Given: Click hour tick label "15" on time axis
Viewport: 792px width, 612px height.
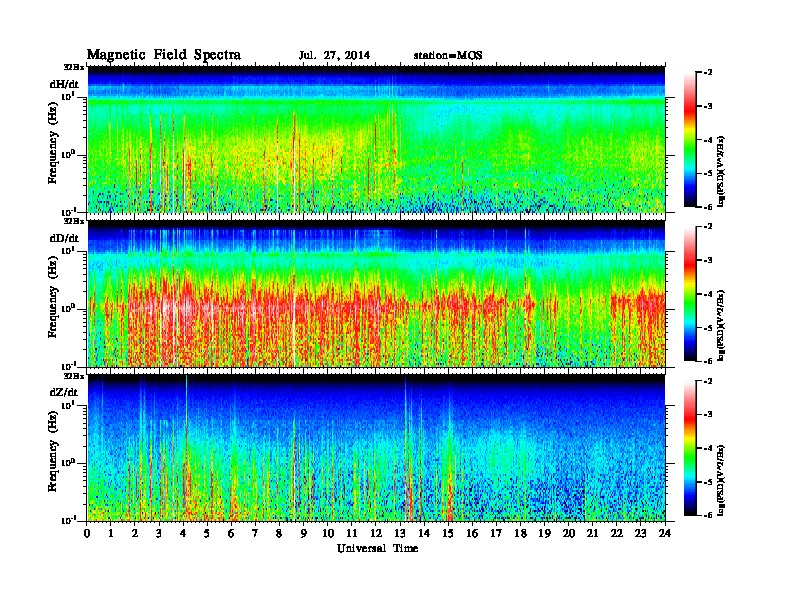Looking at the screenshot, I should [448, 533].
